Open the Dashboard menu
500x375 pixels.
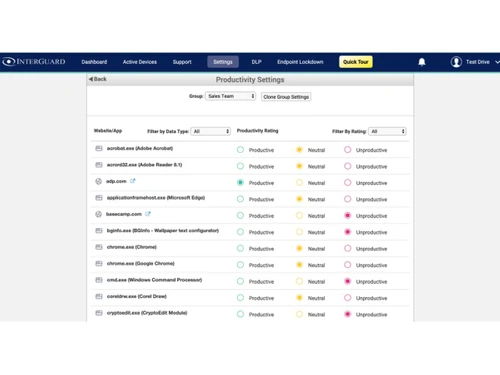[94, 62]
